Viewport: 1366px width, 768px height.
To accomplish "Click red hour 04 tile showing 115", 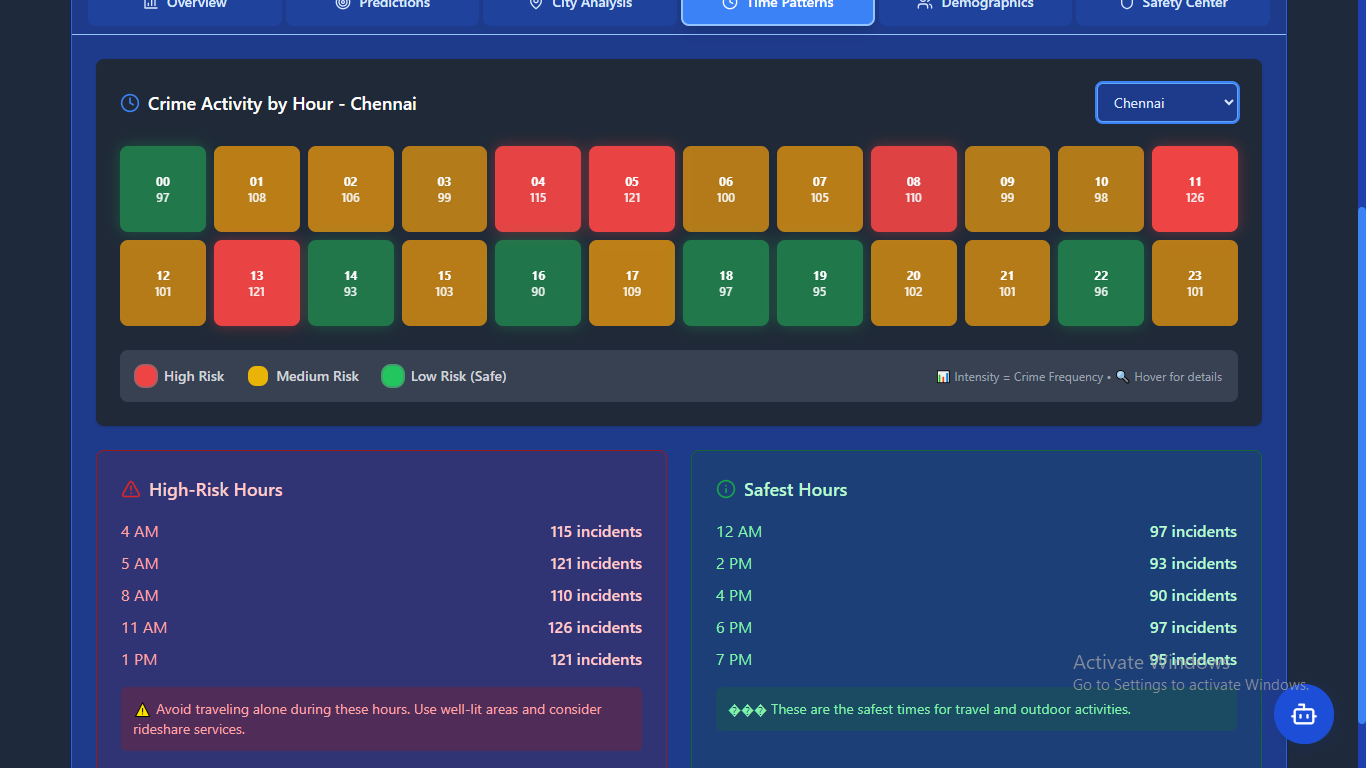I will [538, 189].
